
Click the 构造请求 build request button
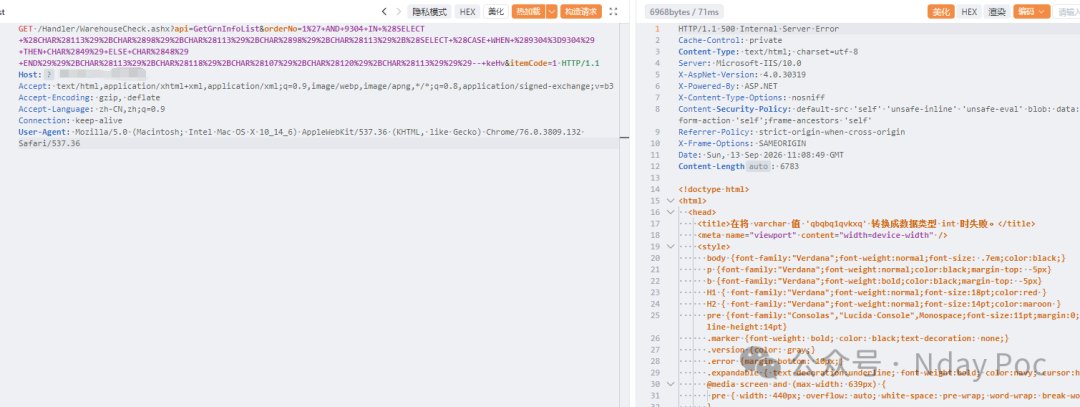581,12
